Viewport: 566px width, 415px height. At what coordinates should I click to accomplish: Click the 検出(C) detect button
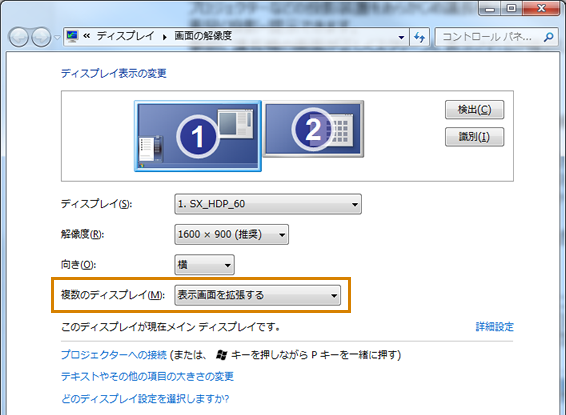[474, 110]
